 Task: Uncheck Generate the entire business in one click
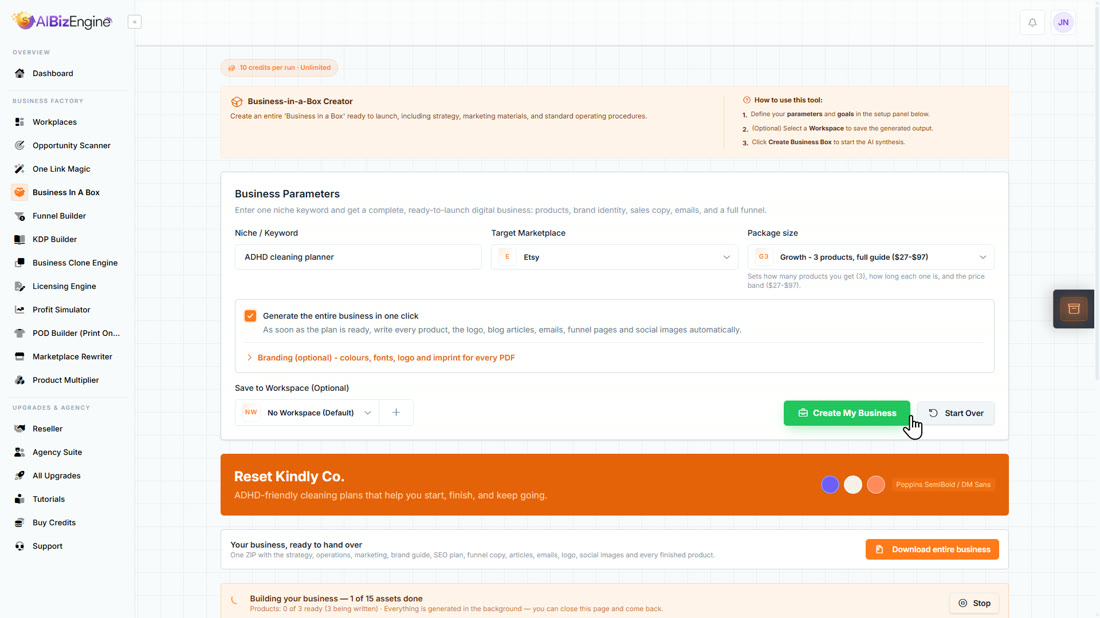click(250, 316)
